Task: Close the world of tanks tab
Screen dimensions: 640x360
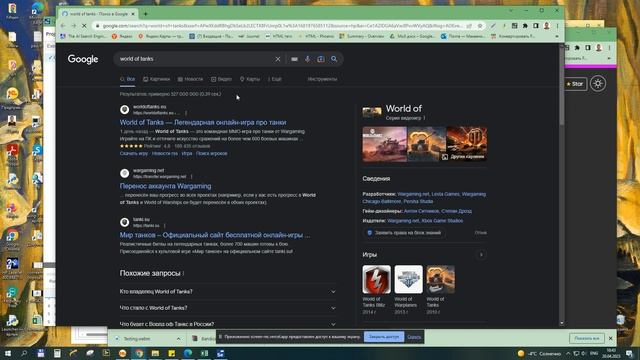Action: (x=133, y=14)
